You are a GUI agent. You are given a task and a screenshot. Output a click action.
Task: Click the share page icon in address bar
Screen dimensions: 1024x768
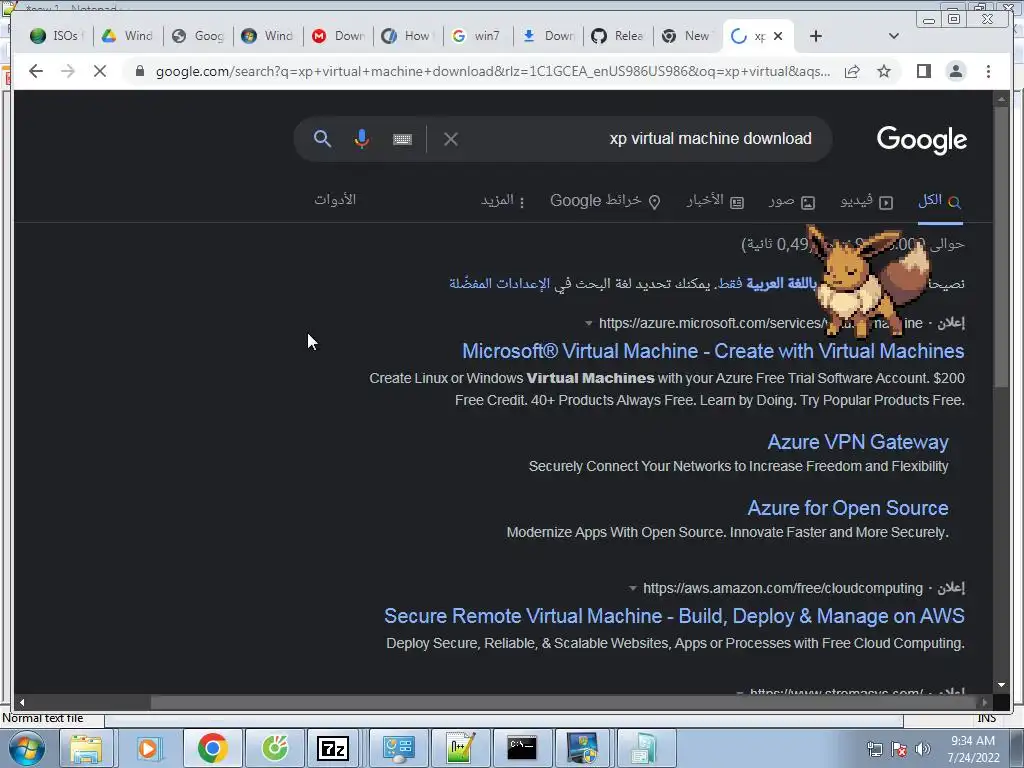(x=852, y=71)
